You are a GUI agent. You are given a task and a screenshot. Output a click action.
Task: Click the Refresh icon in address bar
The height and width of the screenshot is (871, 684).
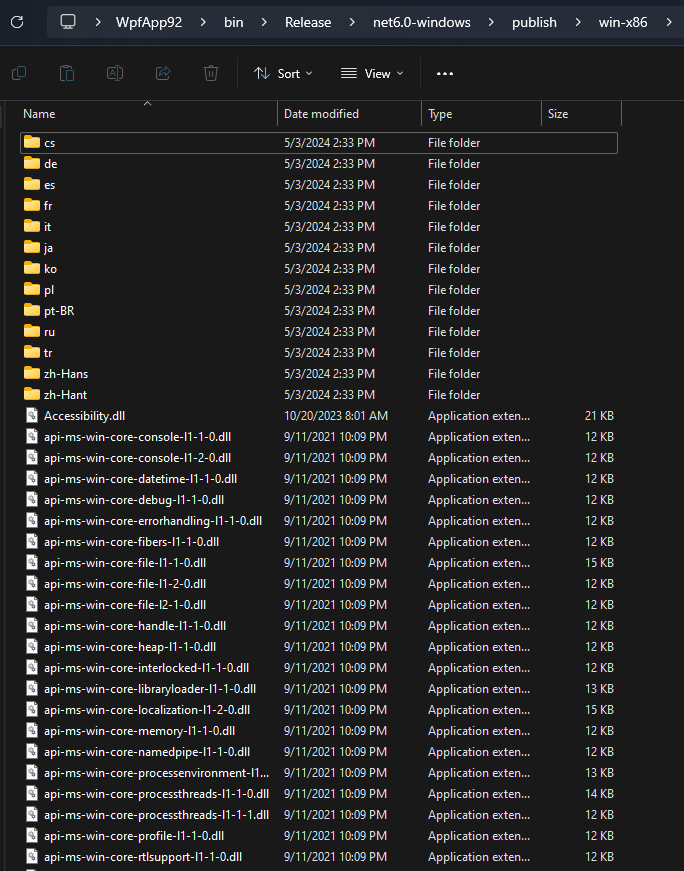[17, 22]
